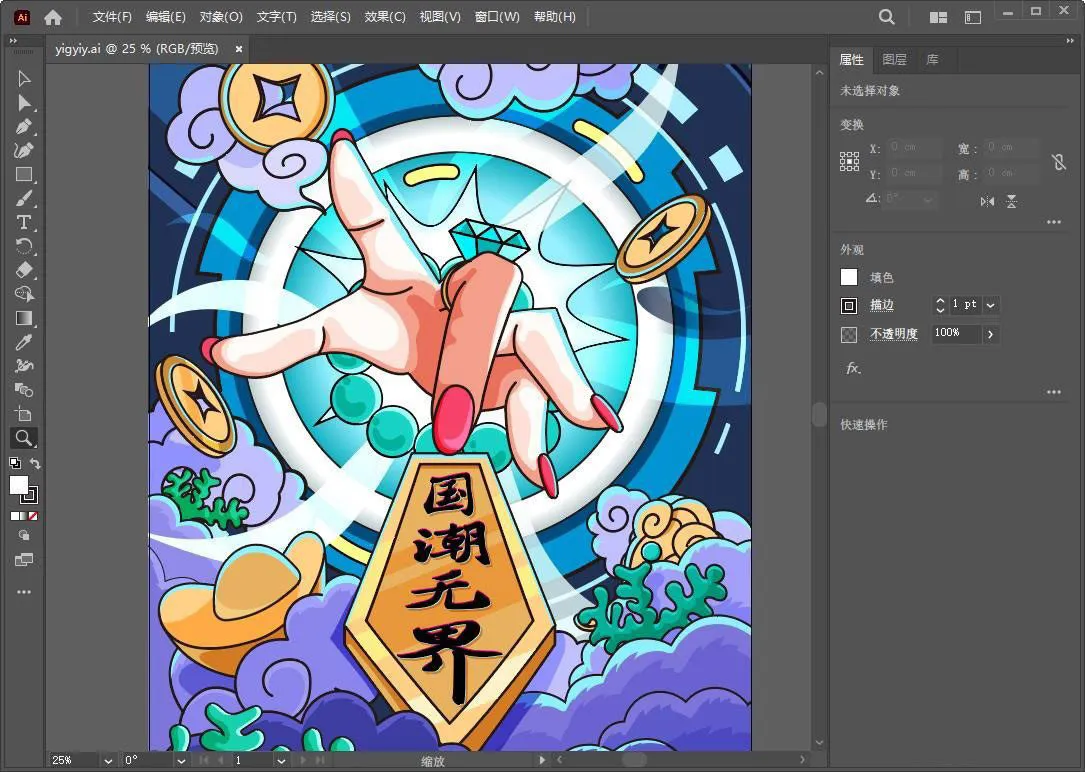Activate the Eraser tool
Viewport: 1085px width, 772px height.
(x=24, y=270)
